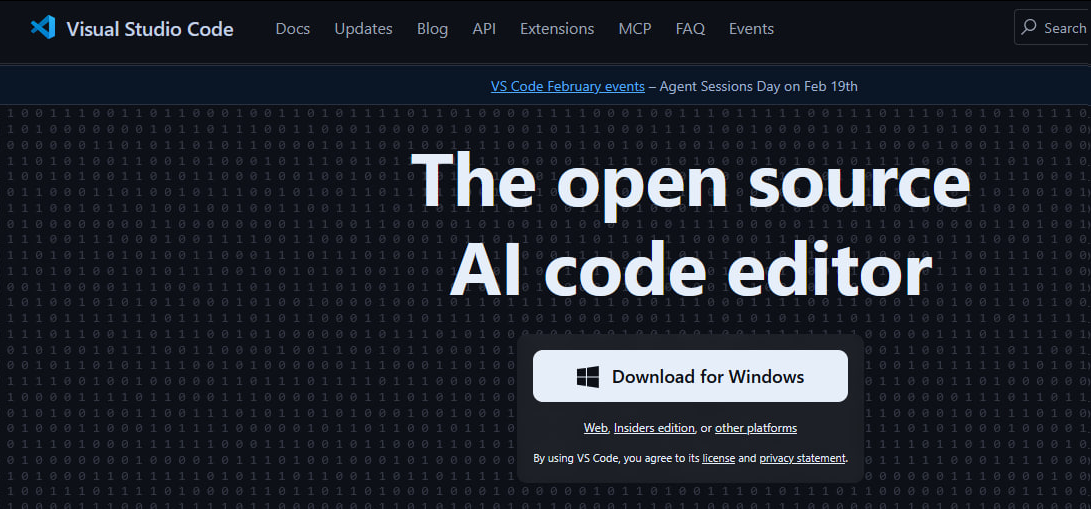Open the VS Code February events link
Image resolution: width=1091 pixels, height=509 pixels.
567,86
